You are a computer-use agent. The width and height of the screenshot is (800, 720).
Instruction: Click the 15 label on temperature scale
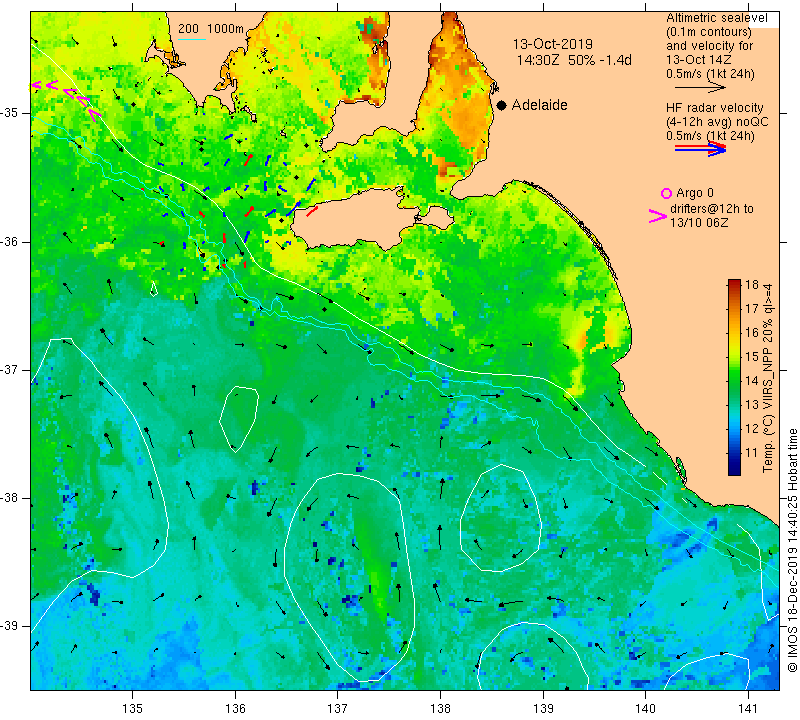(752, 357)
